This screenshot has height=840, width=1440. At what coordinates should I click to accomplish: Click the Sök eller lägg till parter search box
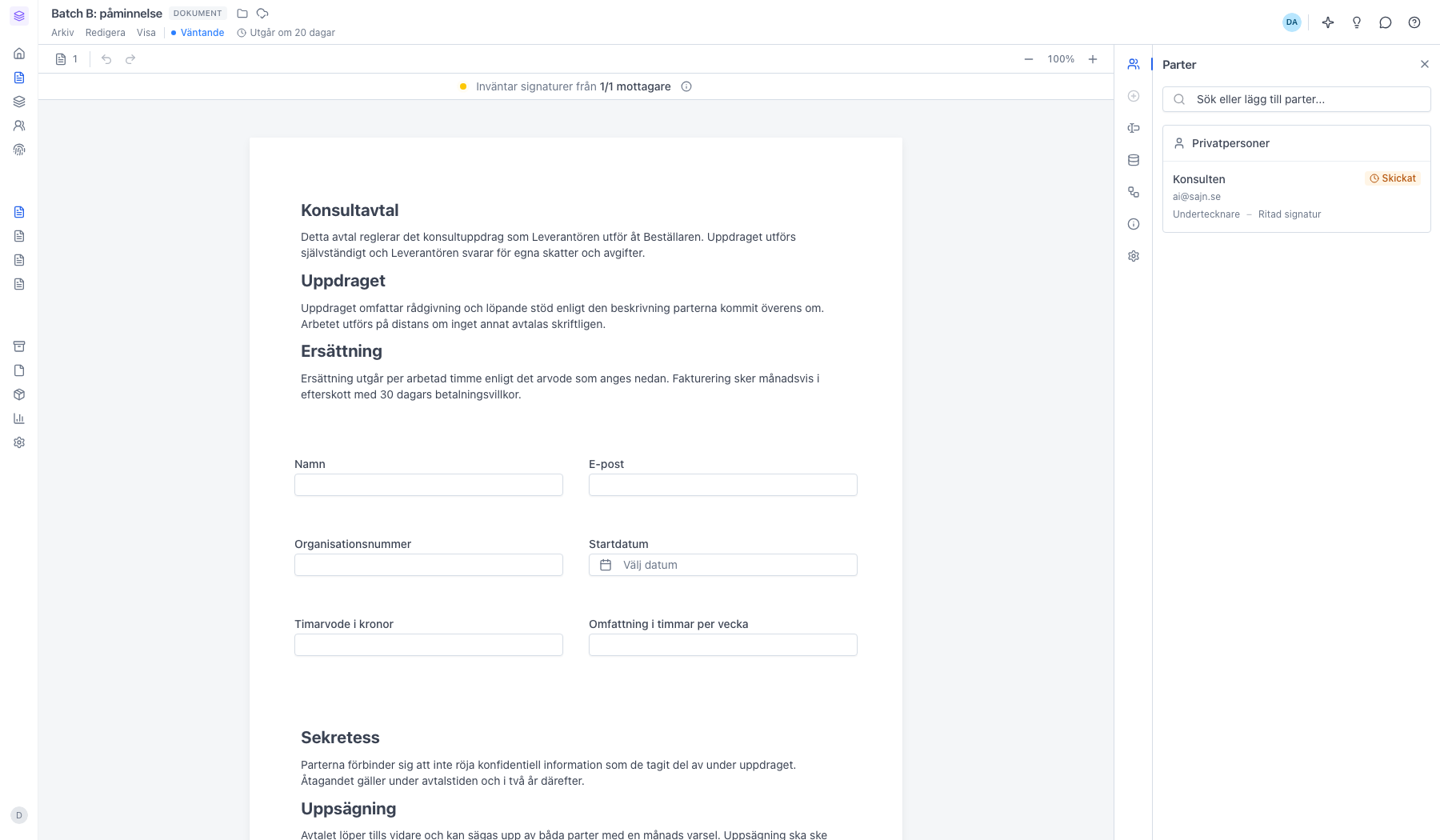pyautogui.click(x=1297, y=99)
